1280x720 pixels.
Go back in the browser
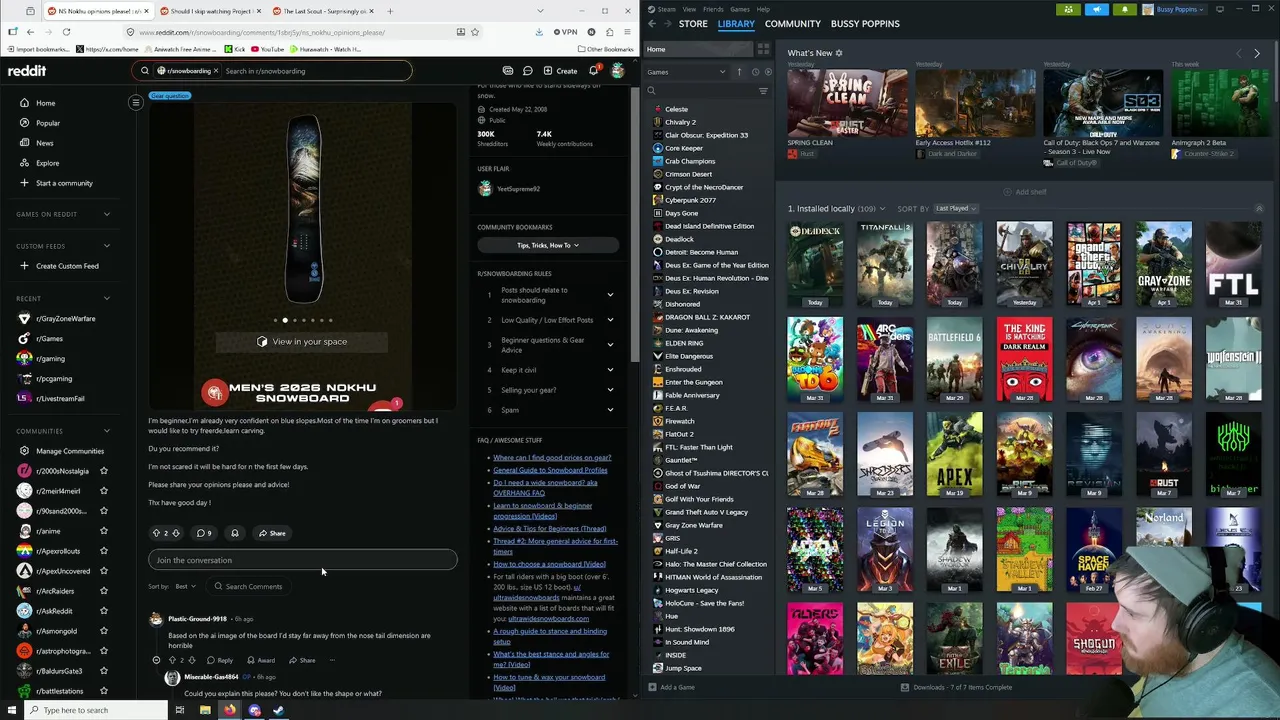[28, 31]
